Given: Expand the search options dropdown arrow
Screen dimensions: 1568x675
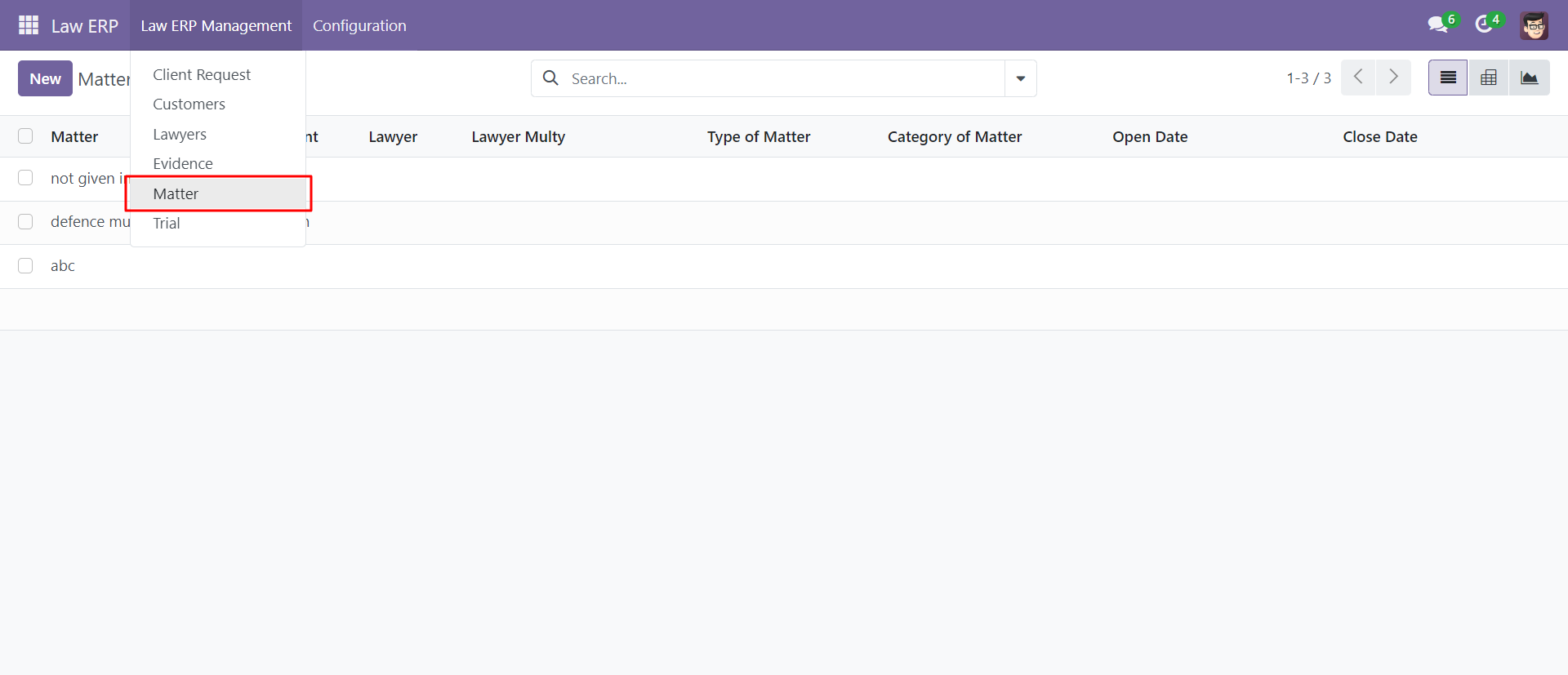Looking at the screenshot, I should tap(1021, 78).
